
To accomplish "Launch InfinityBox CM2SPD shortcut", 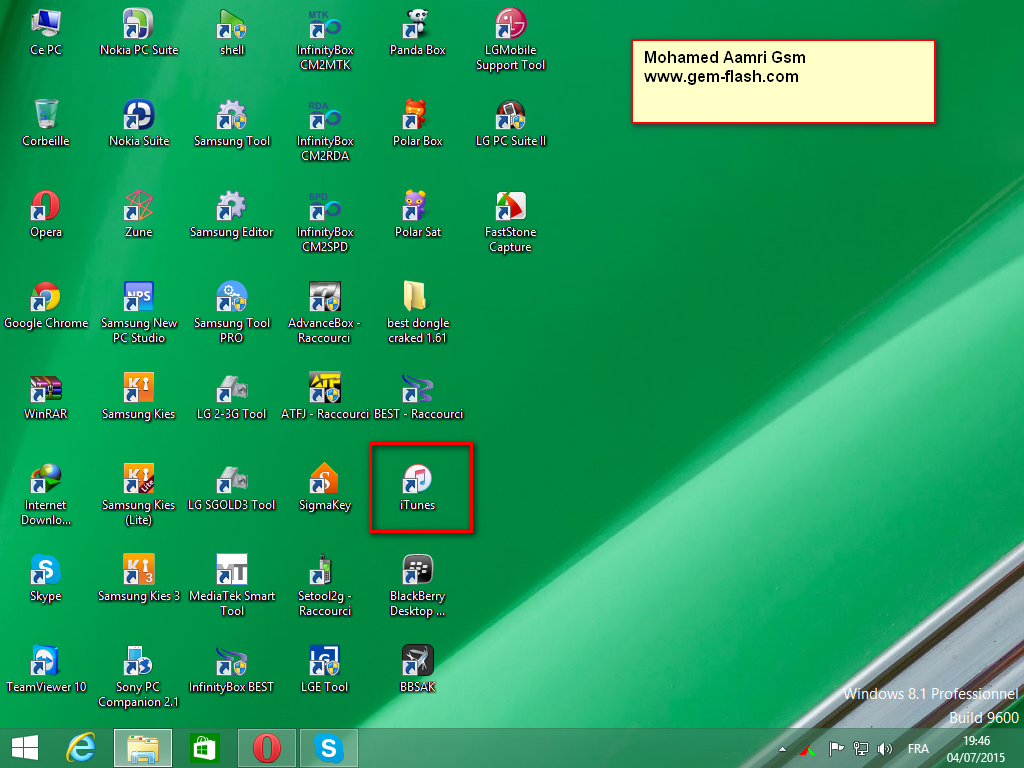I will pos(325,222).
